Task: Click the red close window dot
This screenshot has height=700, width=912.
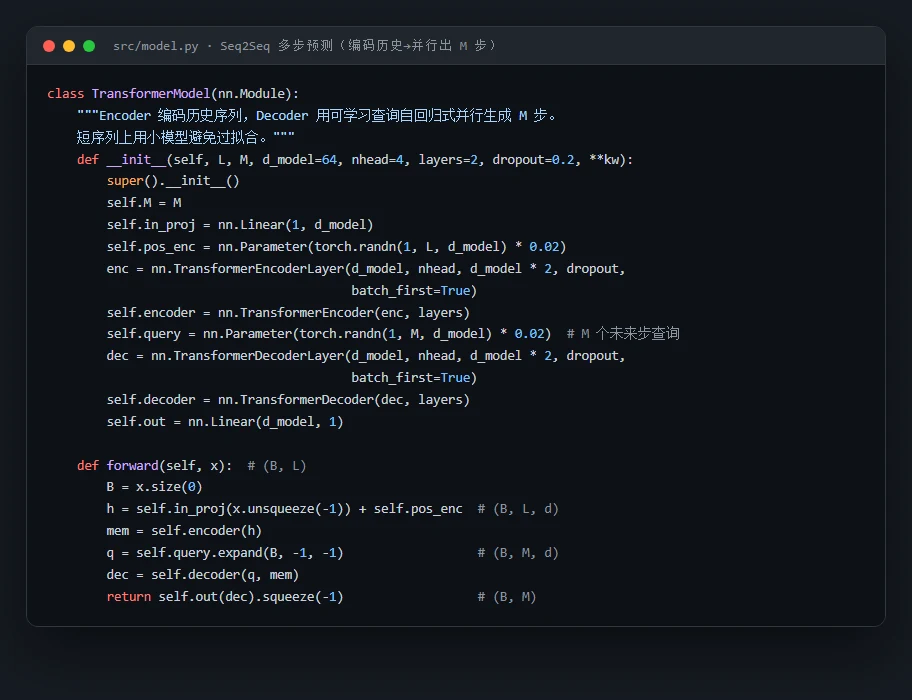Action: click(x=49, y=46)
